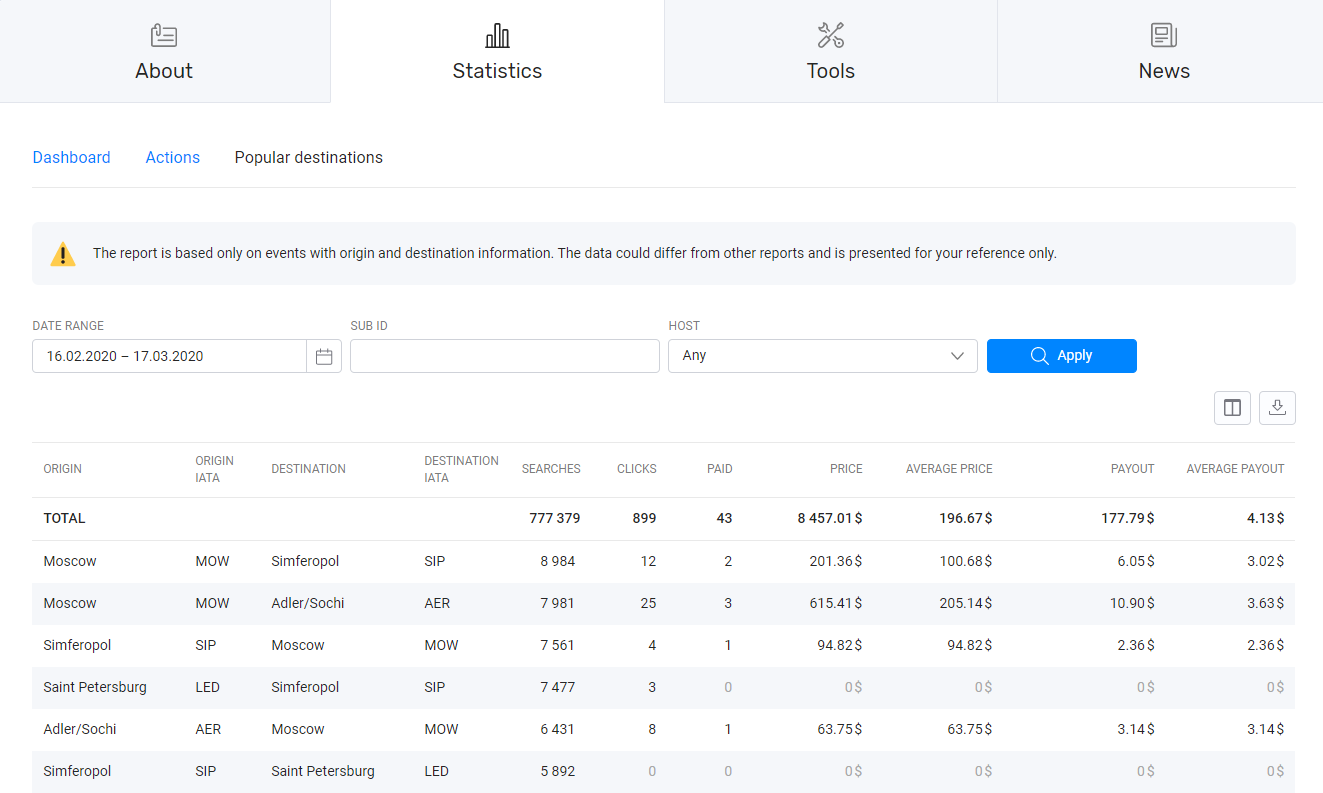This screenshot has width=1323, height=793.
Task: Click the Average Price column header
Action: (x=949, y=469)
